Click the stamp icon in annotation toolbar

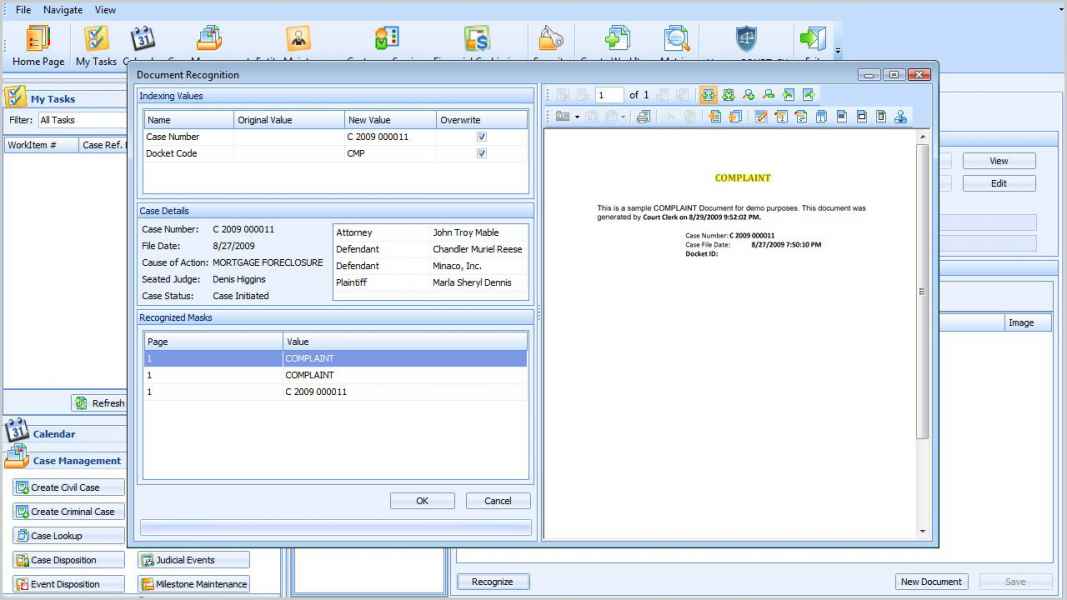(x=901, y=117)
